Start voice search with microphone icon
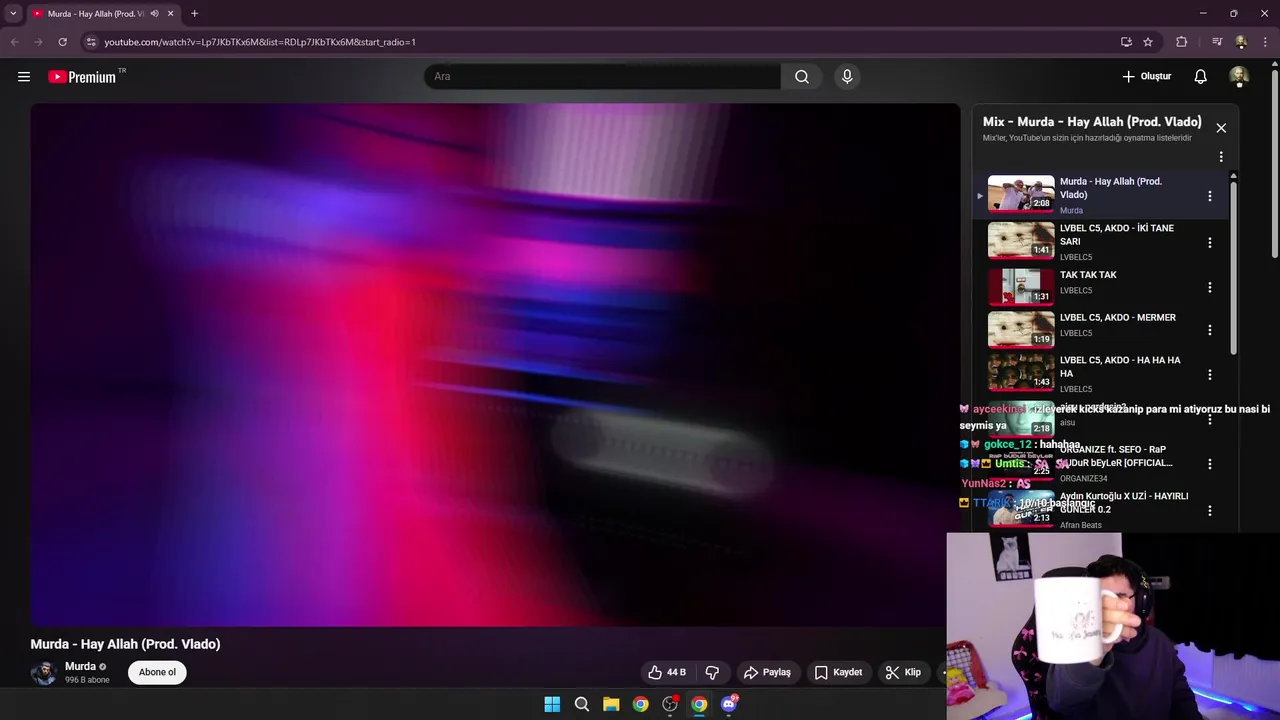 (x=847, y=77)
